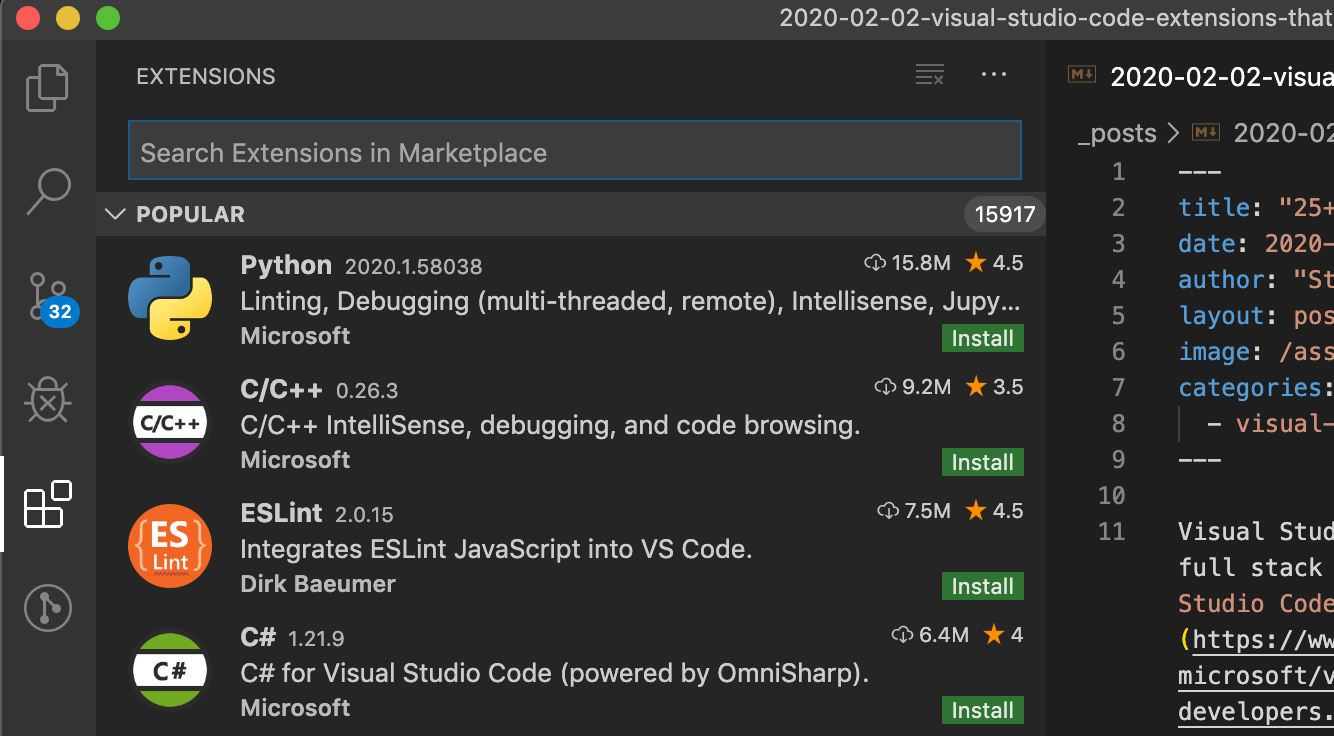1334x736 pixels.
Task: Click the C# OmniSharp description text
Action: [555, 673]
